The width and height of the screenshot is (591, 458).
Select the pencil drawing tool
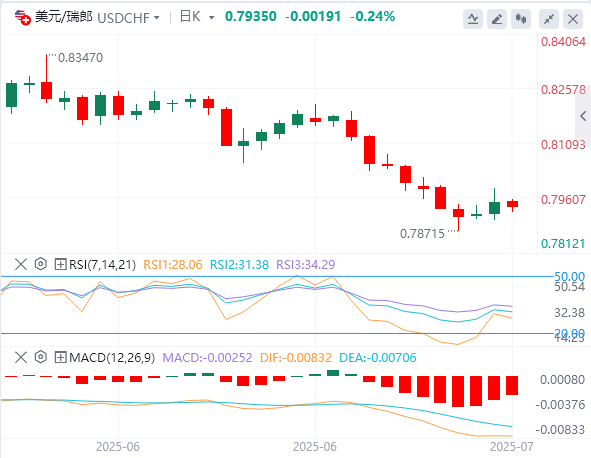coord(497,19)
